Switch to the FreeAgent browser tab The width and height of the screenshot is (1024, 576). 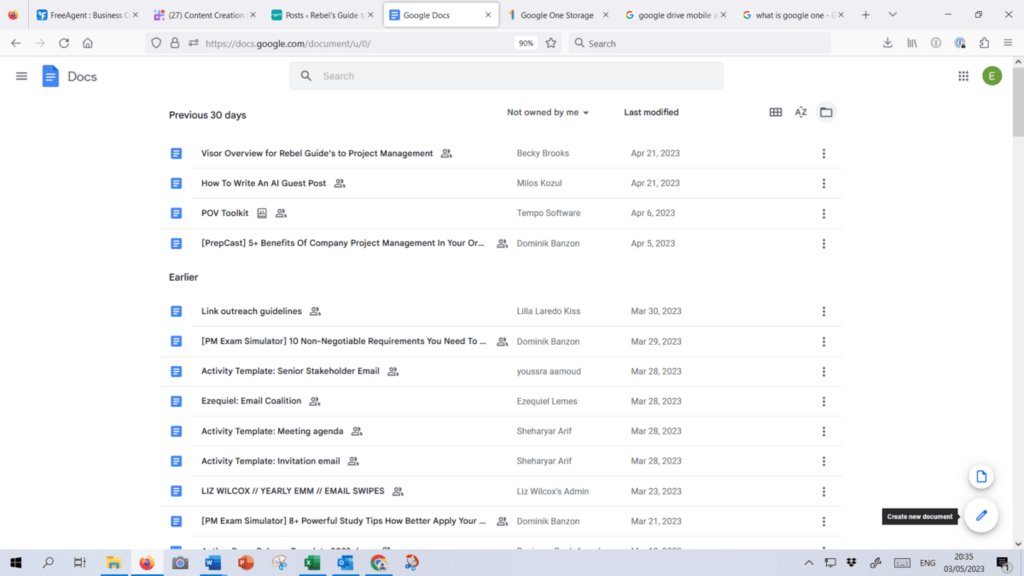pyautogui.click(x=87, y=14)
